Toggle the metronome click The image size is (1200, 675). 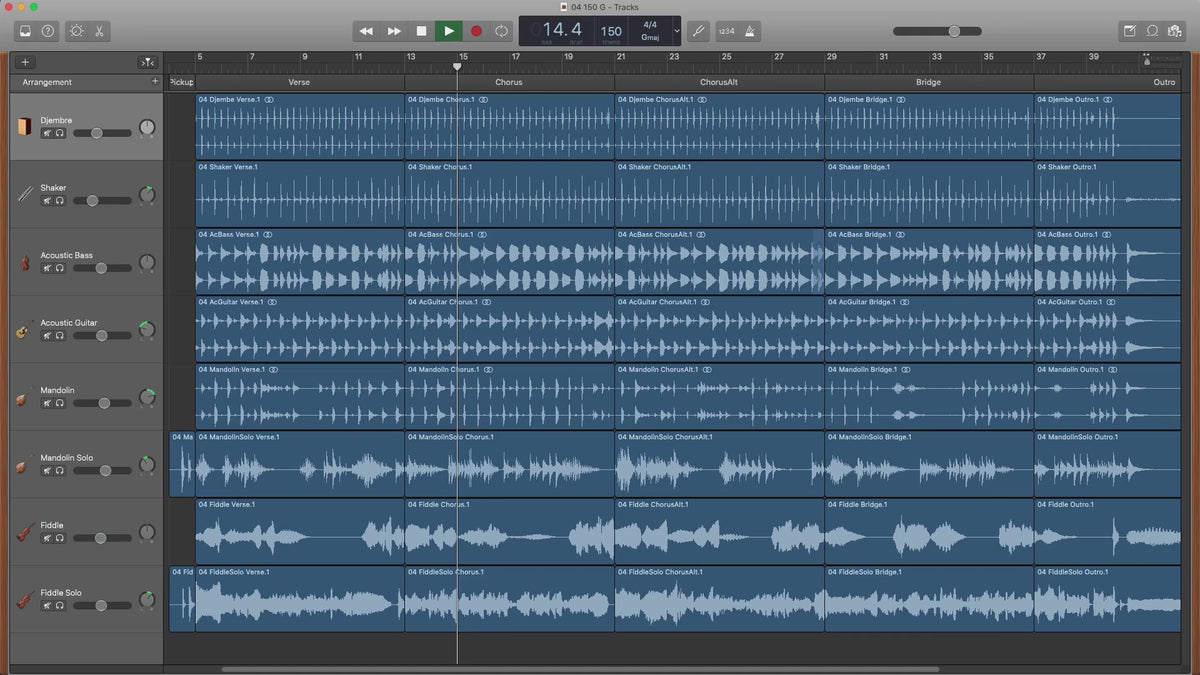coord(750,31)
